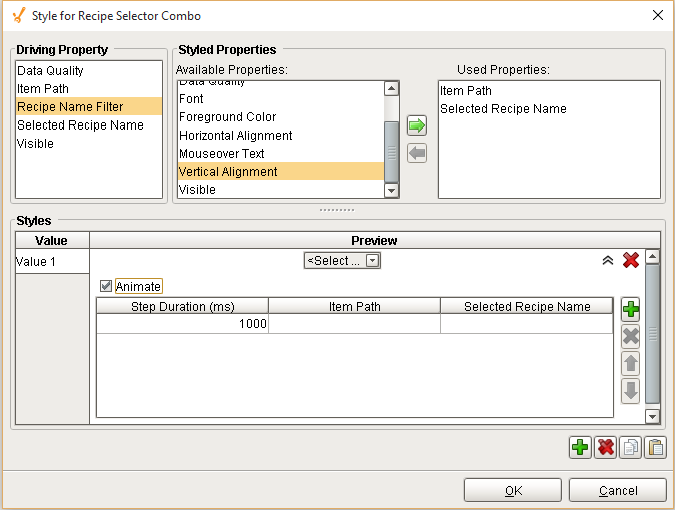Click left arrow to remove used property
Image resolution: width=675 pixels, height=510 pixels.
coord(417,153)
